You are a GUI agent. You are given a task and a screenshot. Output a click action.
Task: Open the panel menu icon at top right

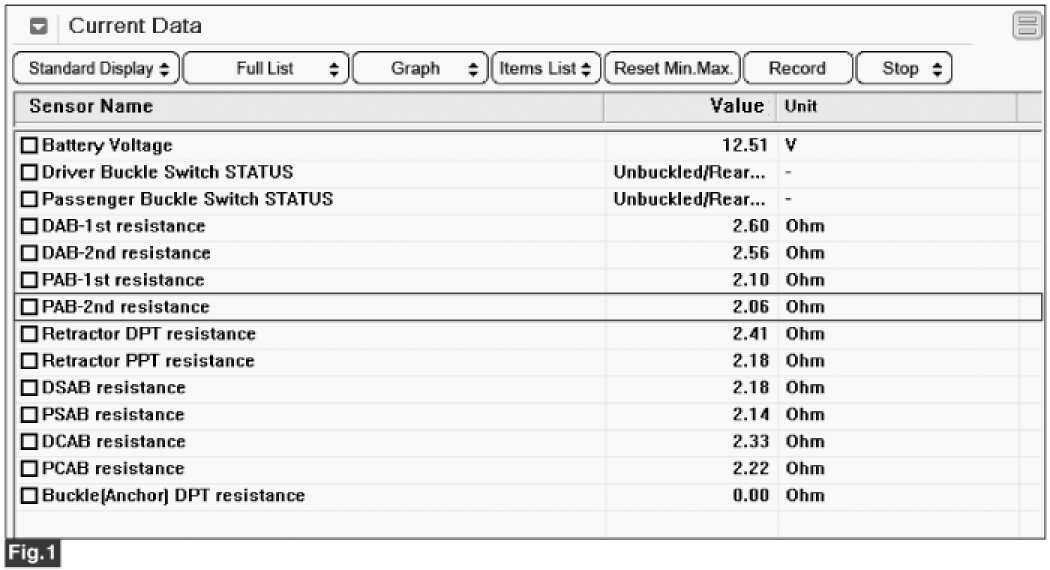point(1027,27)
